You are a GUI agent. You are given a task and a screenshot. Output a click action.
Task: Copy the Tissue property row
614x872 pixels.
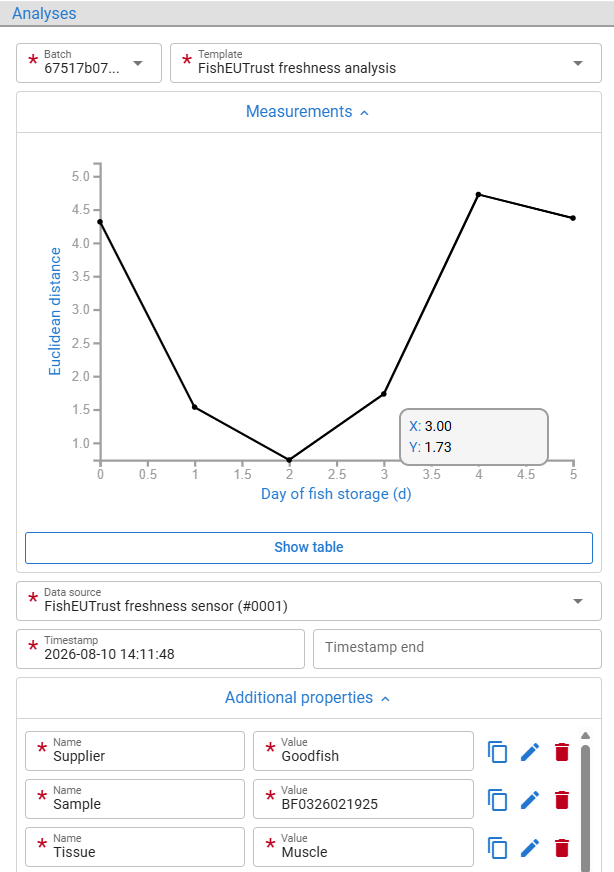point(497,848)
